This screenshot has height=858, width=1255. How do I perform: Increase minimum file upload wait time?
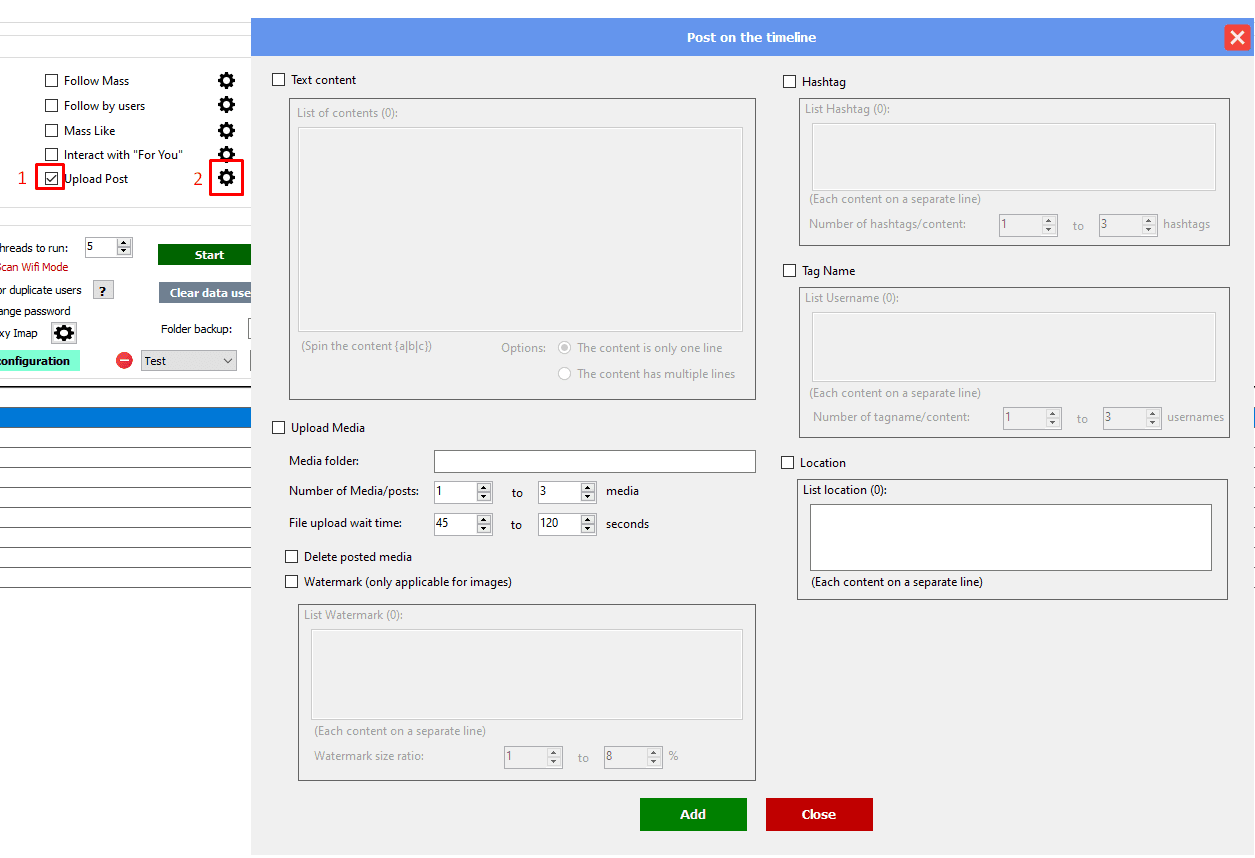pos(484,519)
